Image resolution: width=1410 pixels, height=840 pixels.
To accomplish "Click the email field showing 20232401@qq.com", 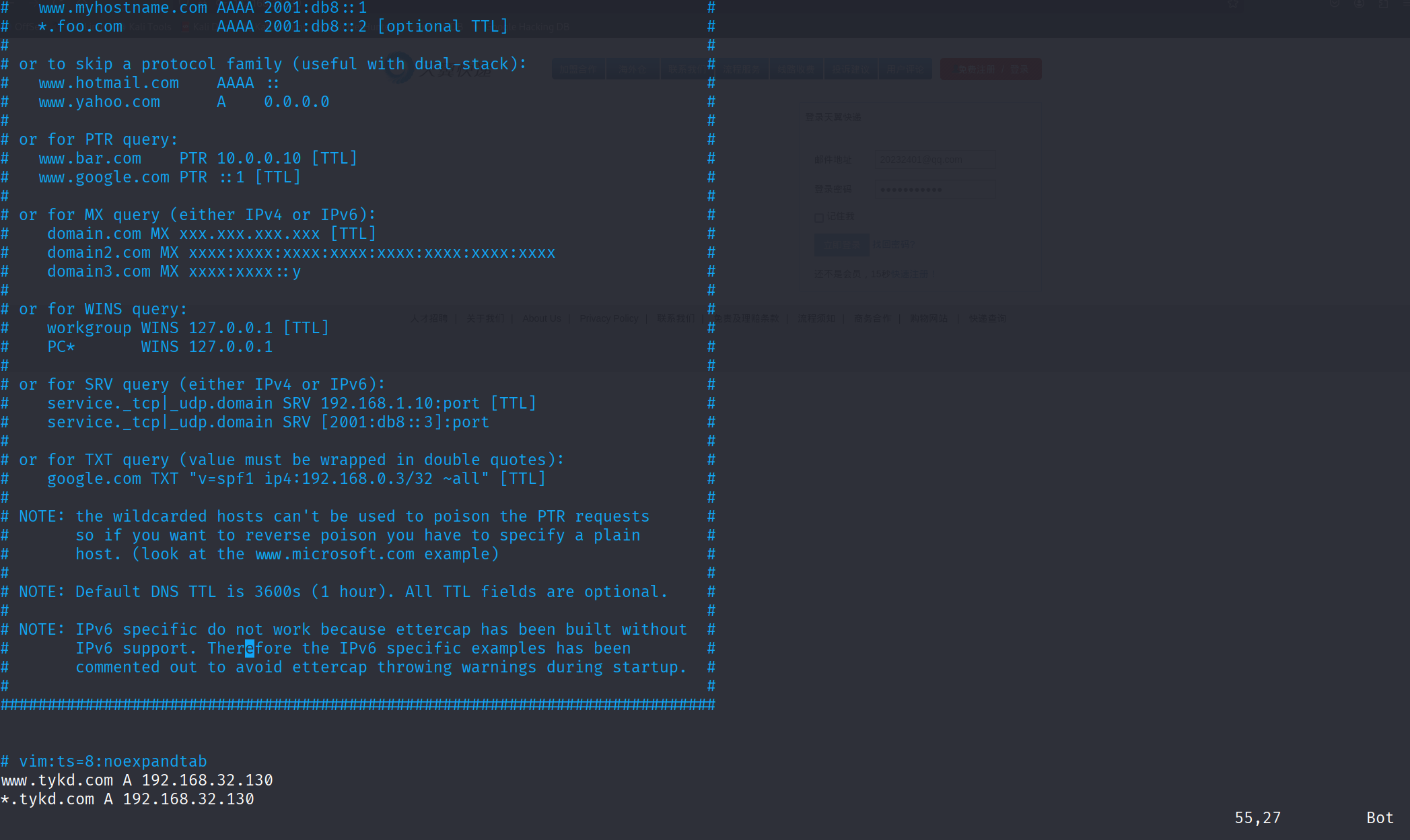I will point(934,160).
